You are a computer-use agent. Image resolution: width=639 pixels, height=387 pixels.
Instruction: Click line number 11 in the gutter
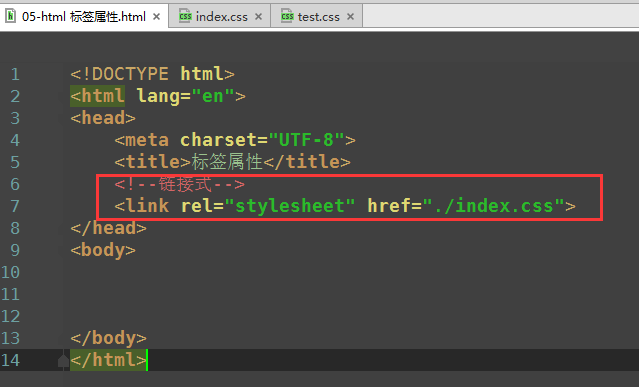[x=10, y=294]
